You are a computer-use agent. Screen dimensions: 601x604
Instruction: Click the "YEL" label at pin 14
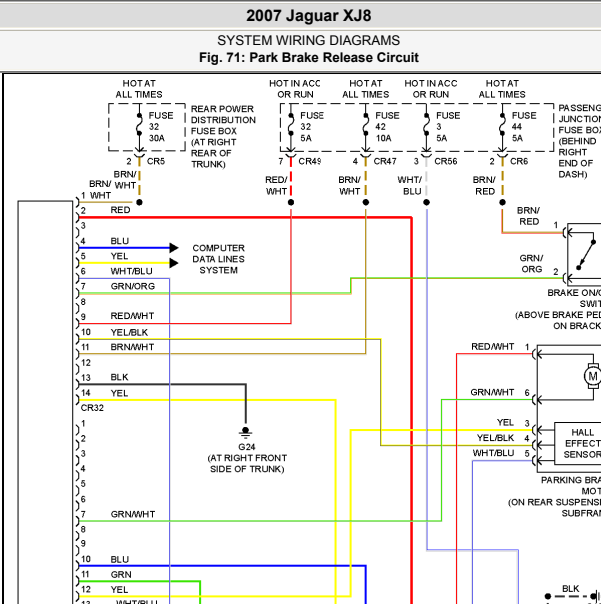click(x=119, y=393)
